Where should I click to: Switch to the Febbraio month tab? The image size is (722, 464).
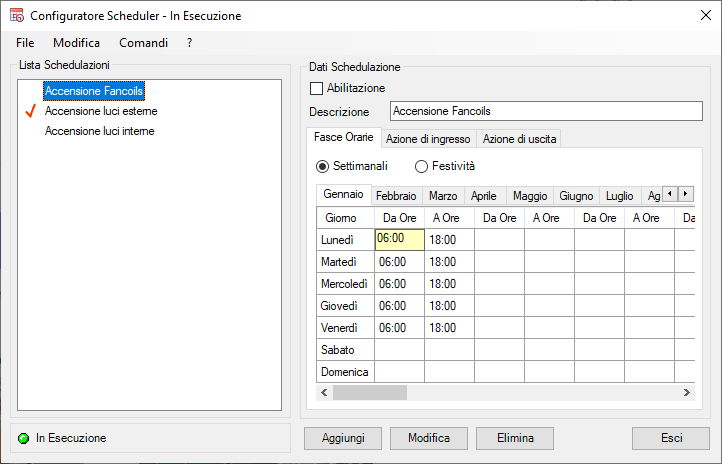coord(396,196)
